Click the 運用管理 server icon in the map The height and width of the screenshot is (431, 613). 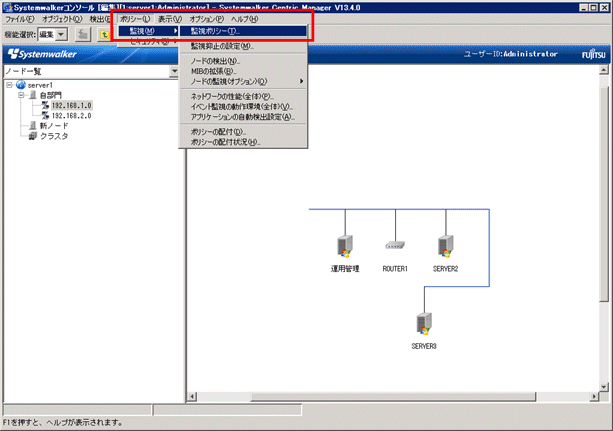click(x=345, y=246)
